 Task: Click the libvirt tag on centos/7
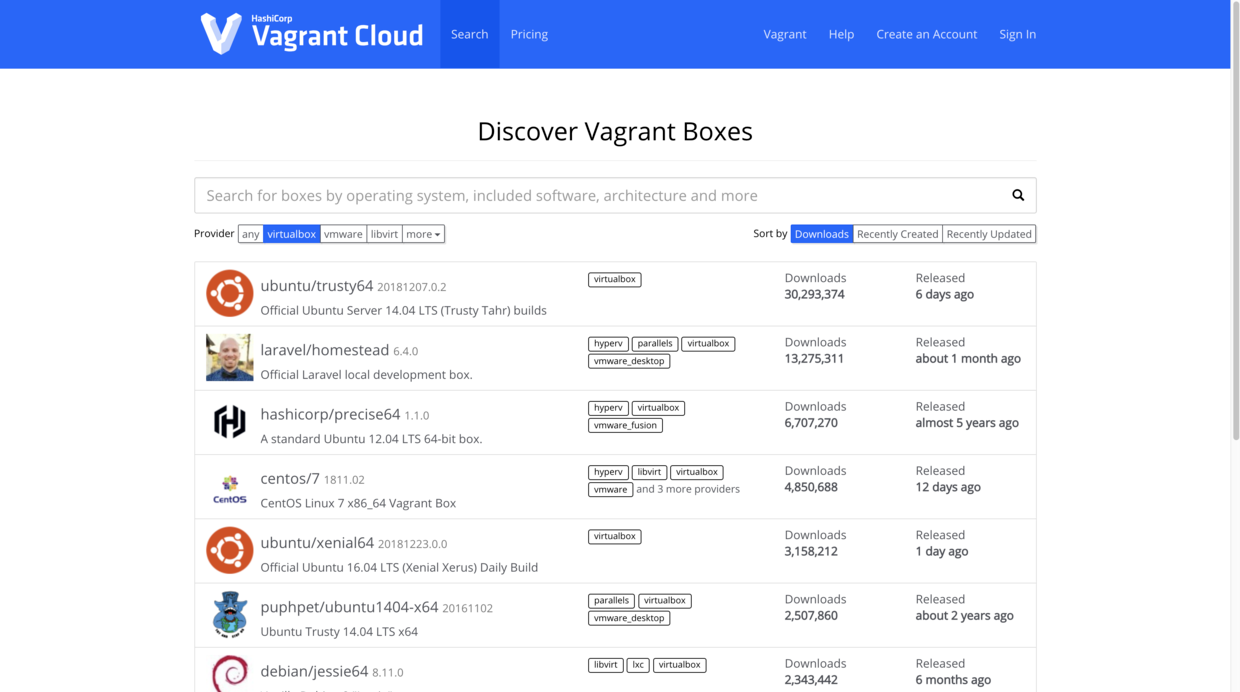pyautogui.click(x=650, y=472)
